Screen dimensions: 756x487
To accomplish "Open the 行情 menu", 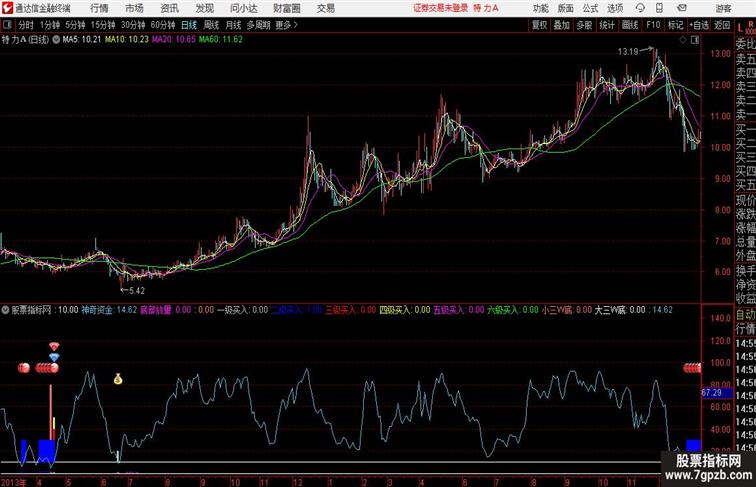I will 99,8.
